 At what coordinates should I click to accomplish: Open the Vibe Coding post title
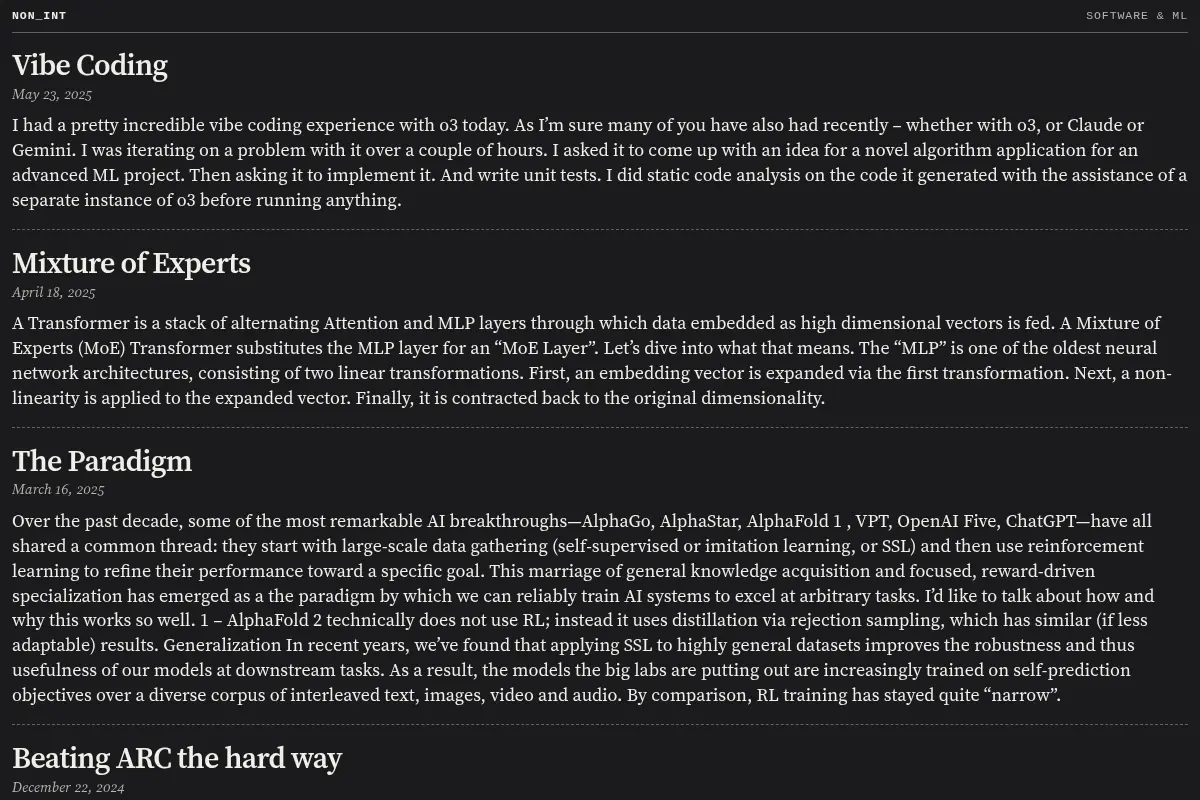click(x=90, y=65)
